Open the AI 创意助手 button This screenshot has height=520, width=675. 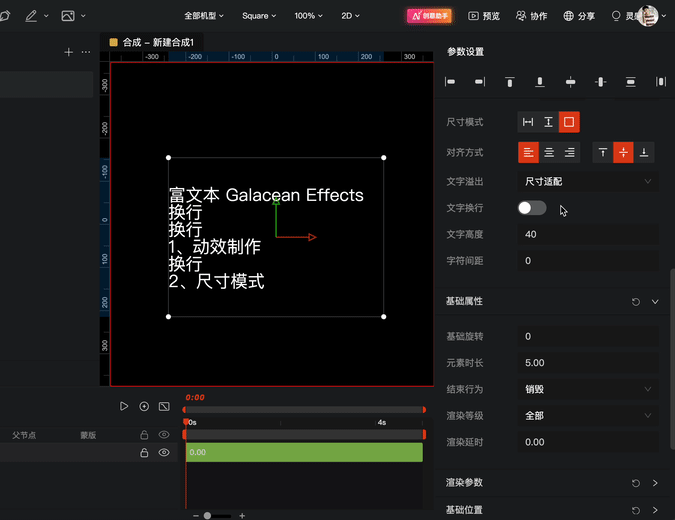(x=430, y=16)
